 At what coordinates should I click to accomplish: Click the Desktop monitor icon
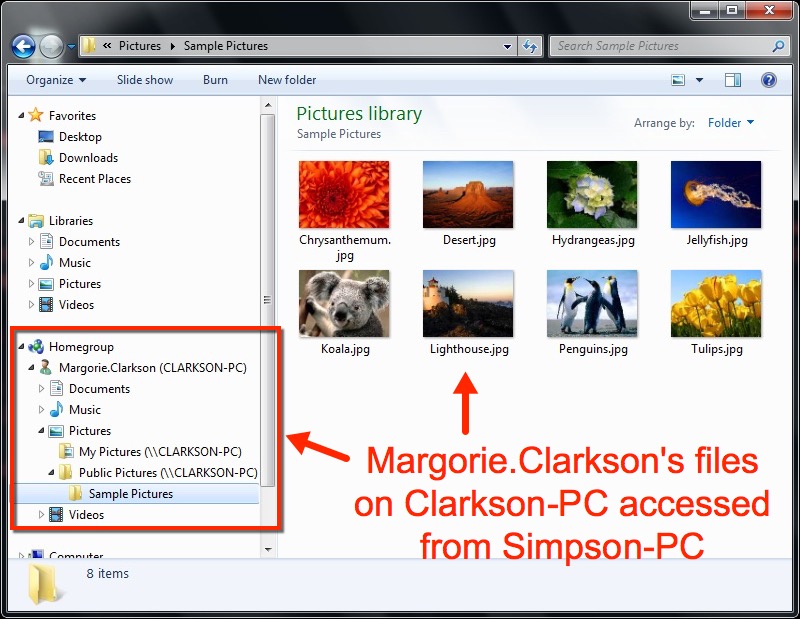tap(46, 136)
